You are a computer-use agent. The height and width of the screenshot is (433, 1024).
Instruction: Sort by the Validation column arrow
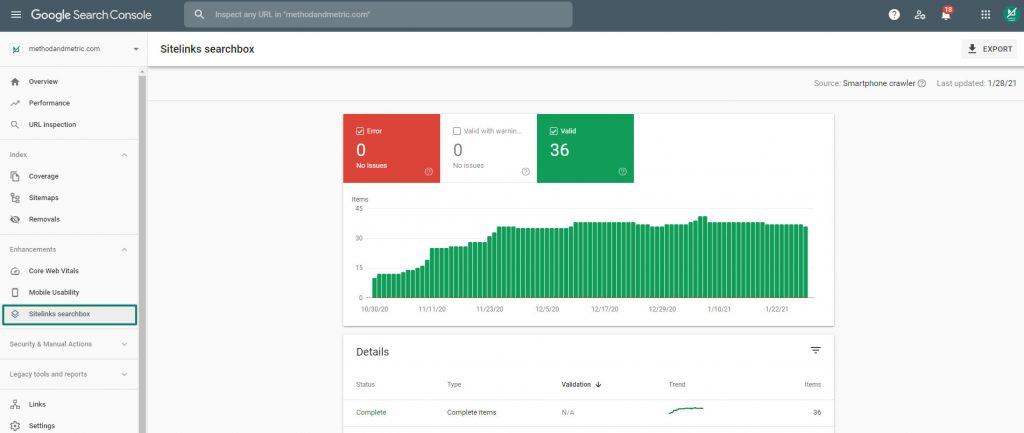click(598, 385)
